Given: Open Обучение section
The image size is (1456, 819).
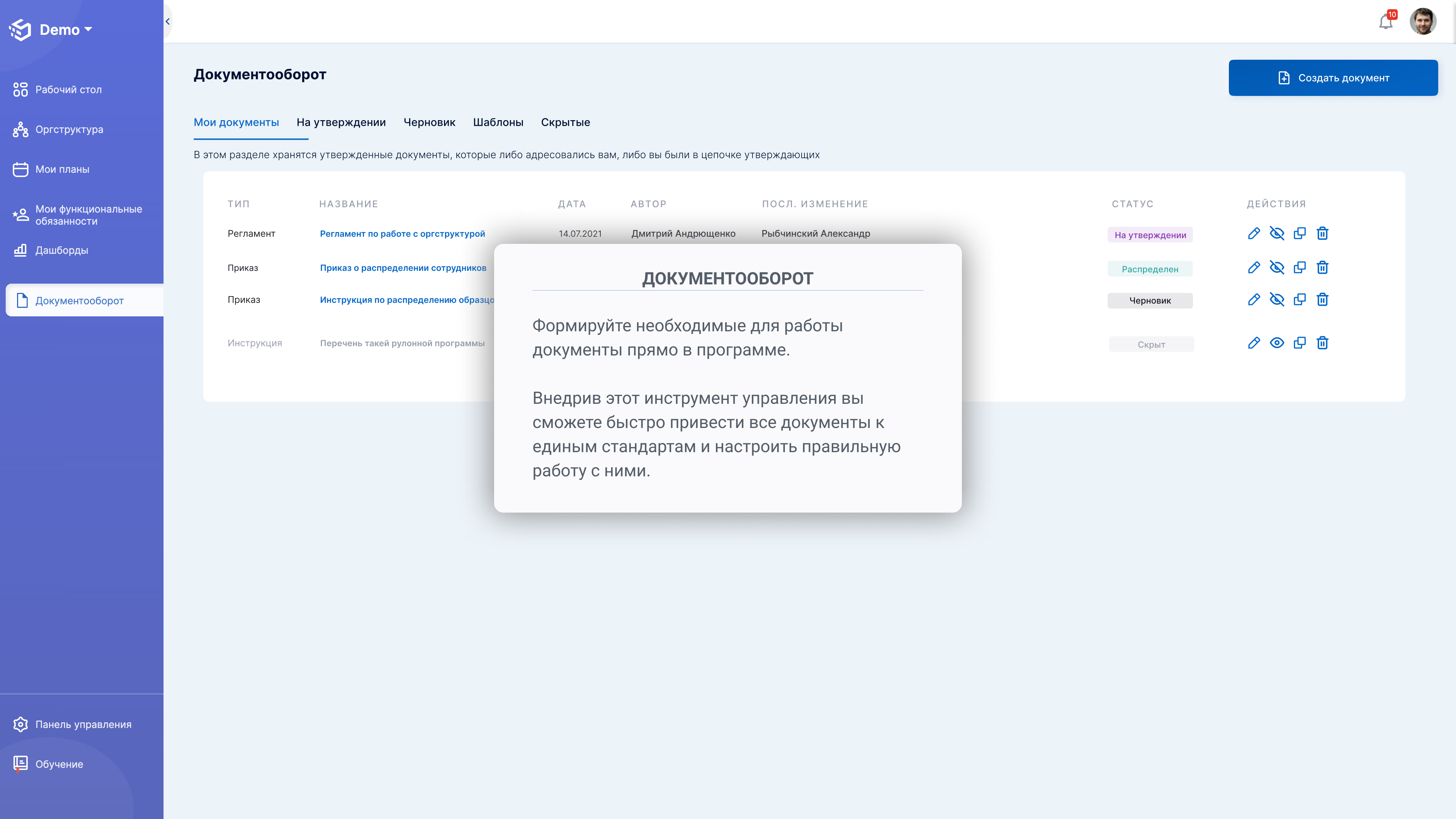Looking at the screenshot, I should pos(59,764).
